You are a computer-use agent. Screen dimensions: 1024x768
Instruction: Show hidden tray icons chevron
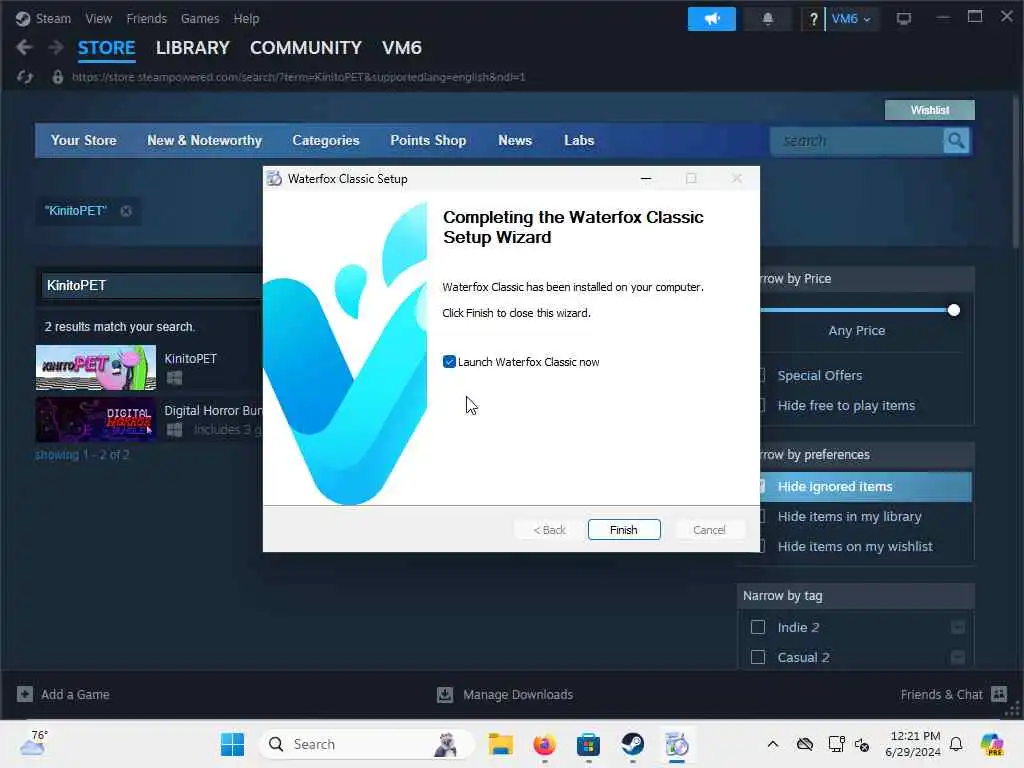click(x=773, y=744)
